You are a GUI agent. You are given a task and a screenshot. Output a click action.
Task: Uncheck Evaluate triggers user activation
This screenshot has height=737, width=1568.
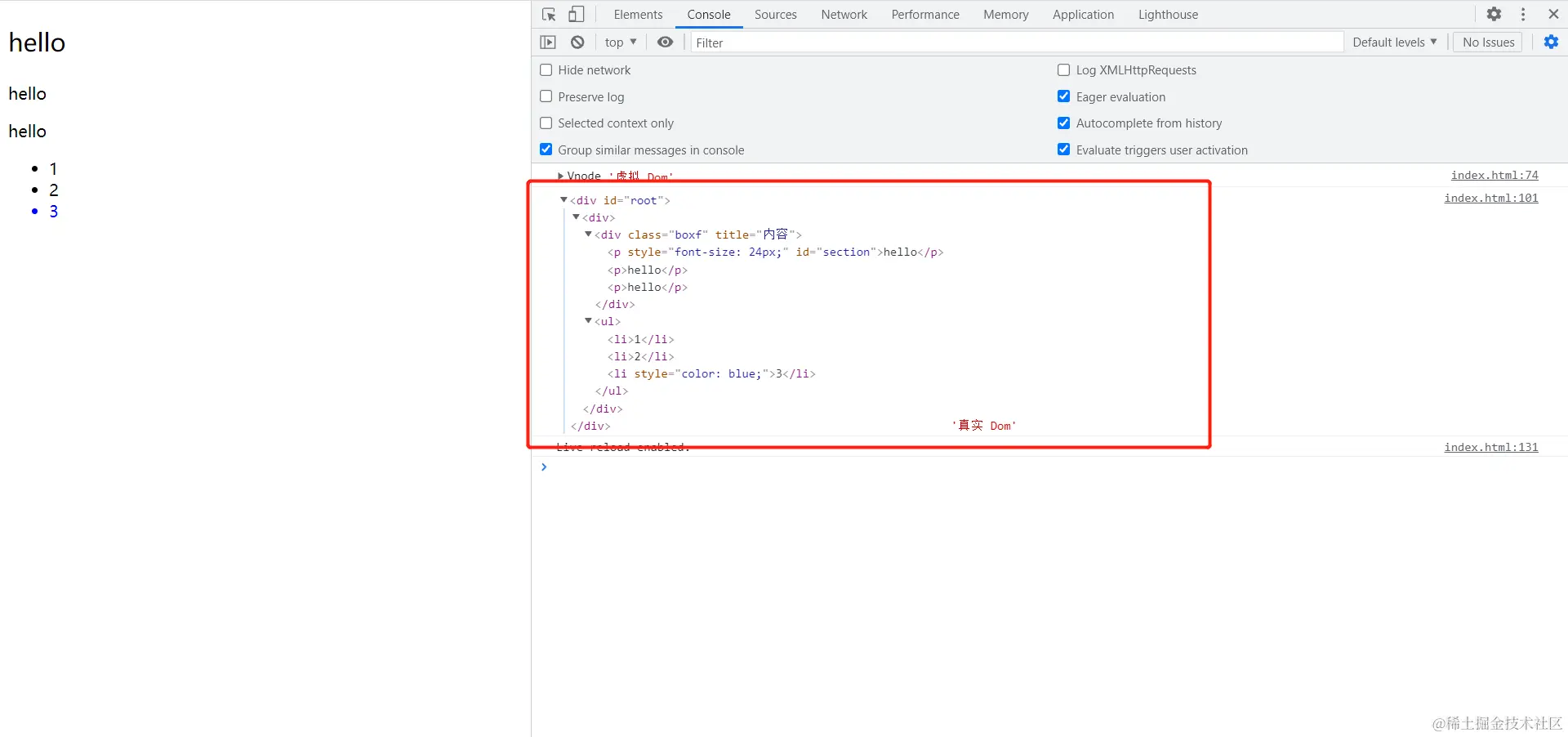(1064, 150)
